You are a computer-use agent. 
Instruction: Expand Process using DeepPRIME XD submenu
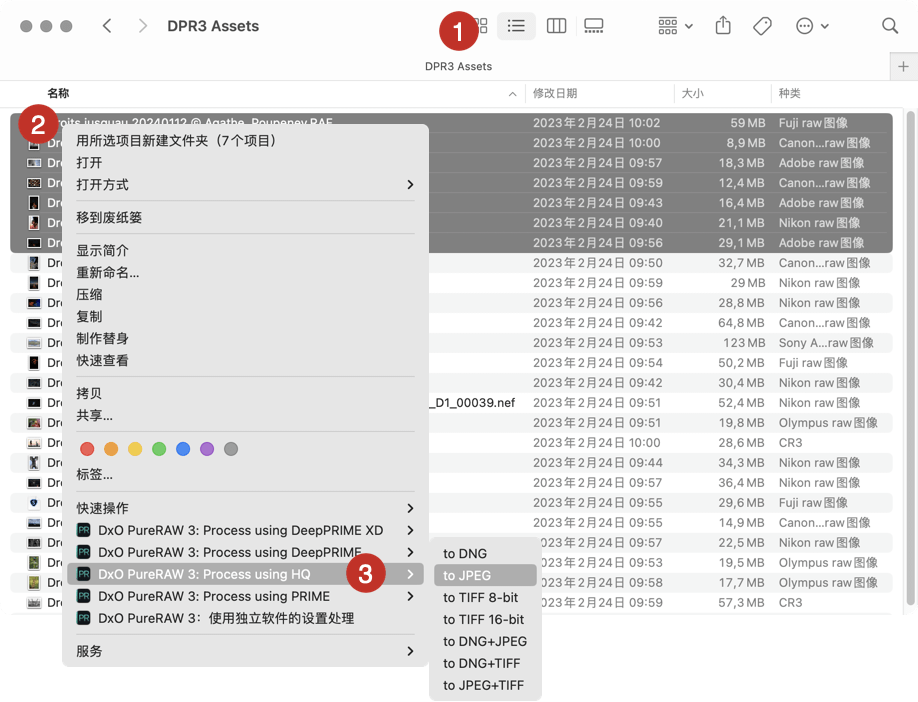[x=245, y=530]
